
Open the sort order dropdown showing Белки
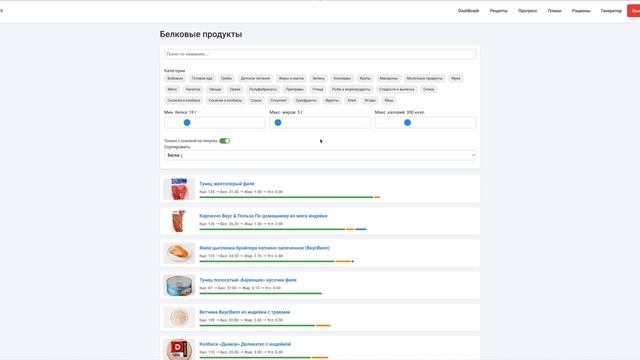click(x=320, y=155)
